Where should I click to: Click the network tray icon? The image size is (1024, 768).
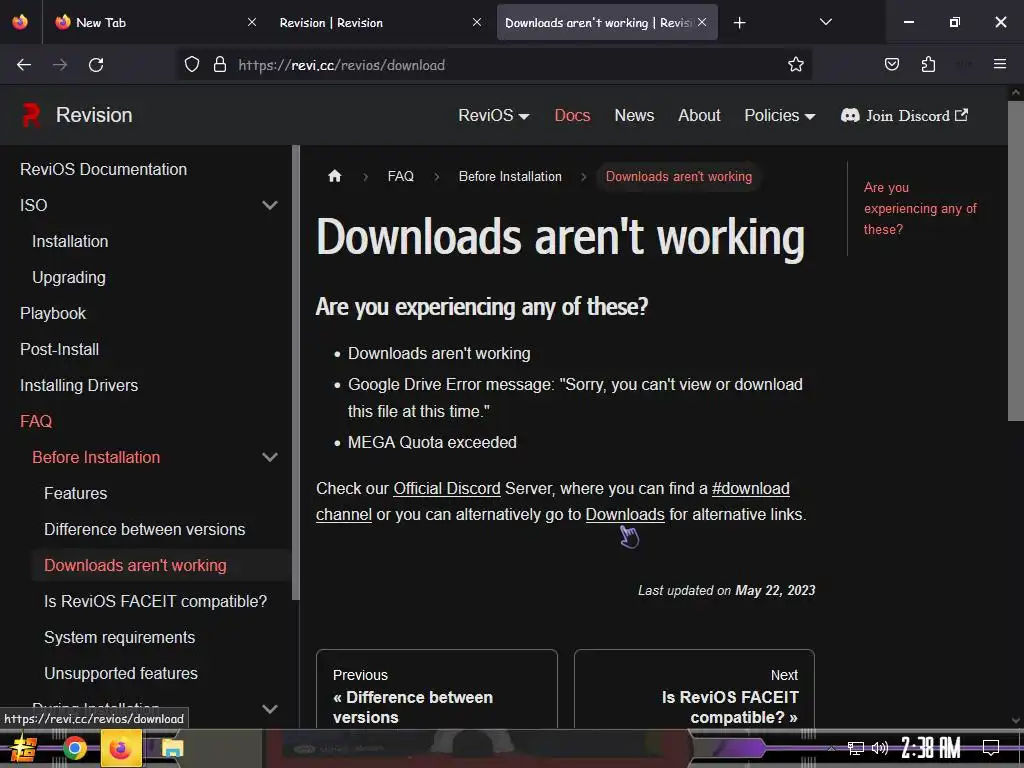(x=856, y=748)
